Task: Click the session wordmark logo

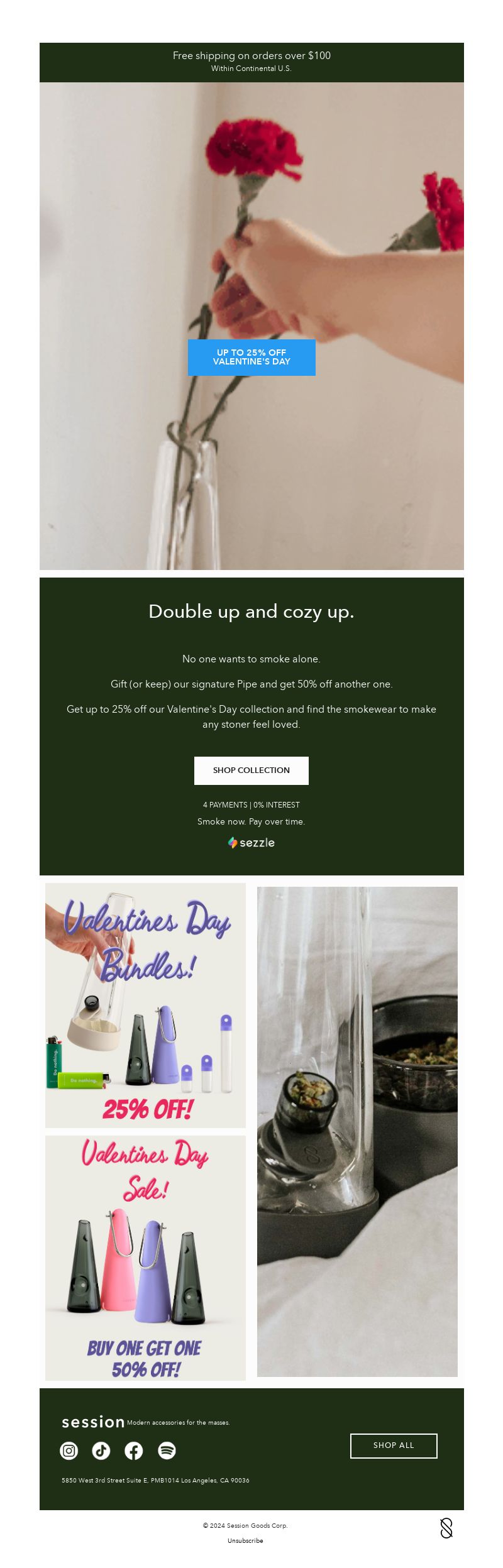Action: pyautogui.click(x=93, y=1422)
